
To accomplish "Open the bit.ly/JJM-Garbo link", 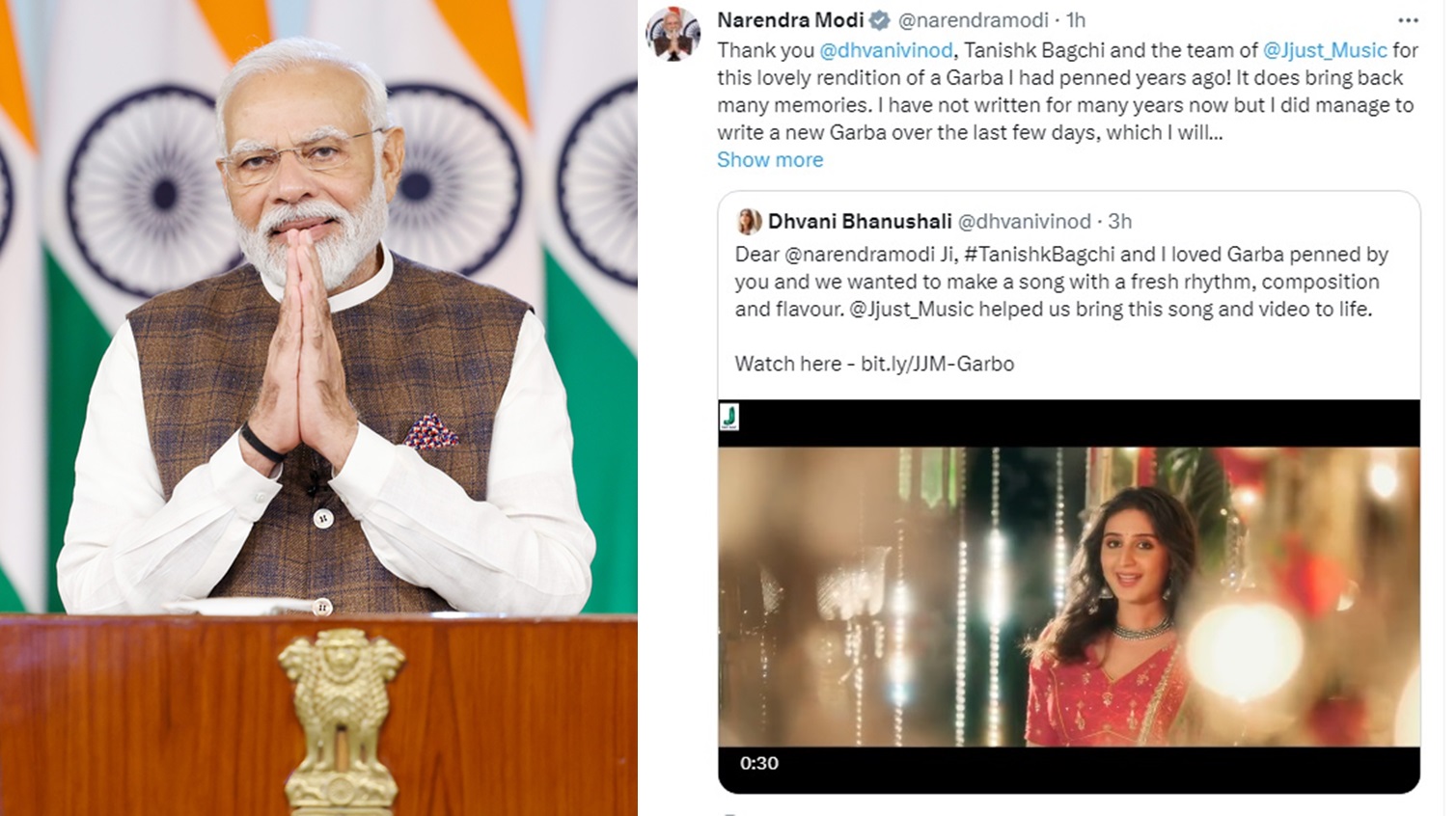I will [937, 365].
